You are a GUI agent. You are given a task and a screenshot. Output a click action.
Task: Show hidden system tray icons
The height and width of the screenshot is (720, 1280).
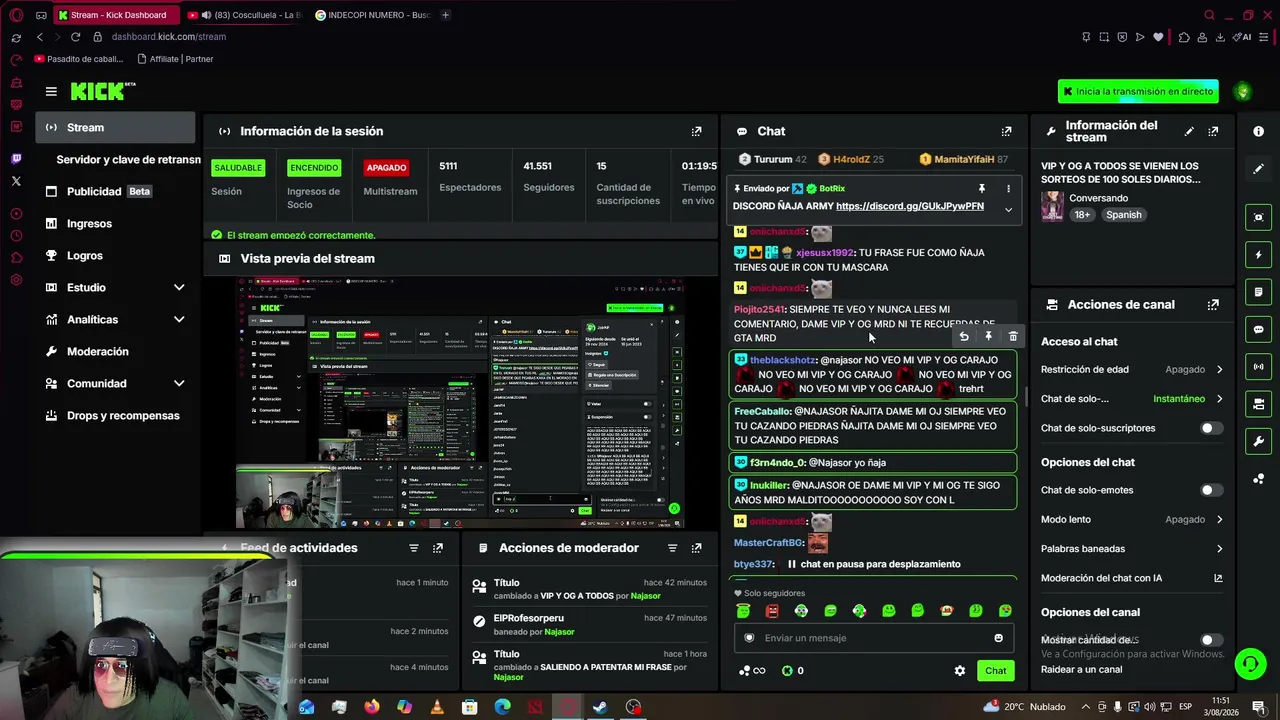pos(1086,707)
